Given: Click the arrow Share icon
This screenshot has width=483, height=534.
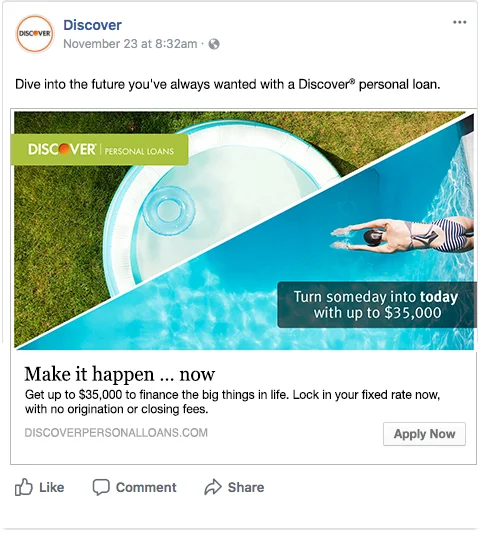Looking at the screenshot, I should [213, 487].
